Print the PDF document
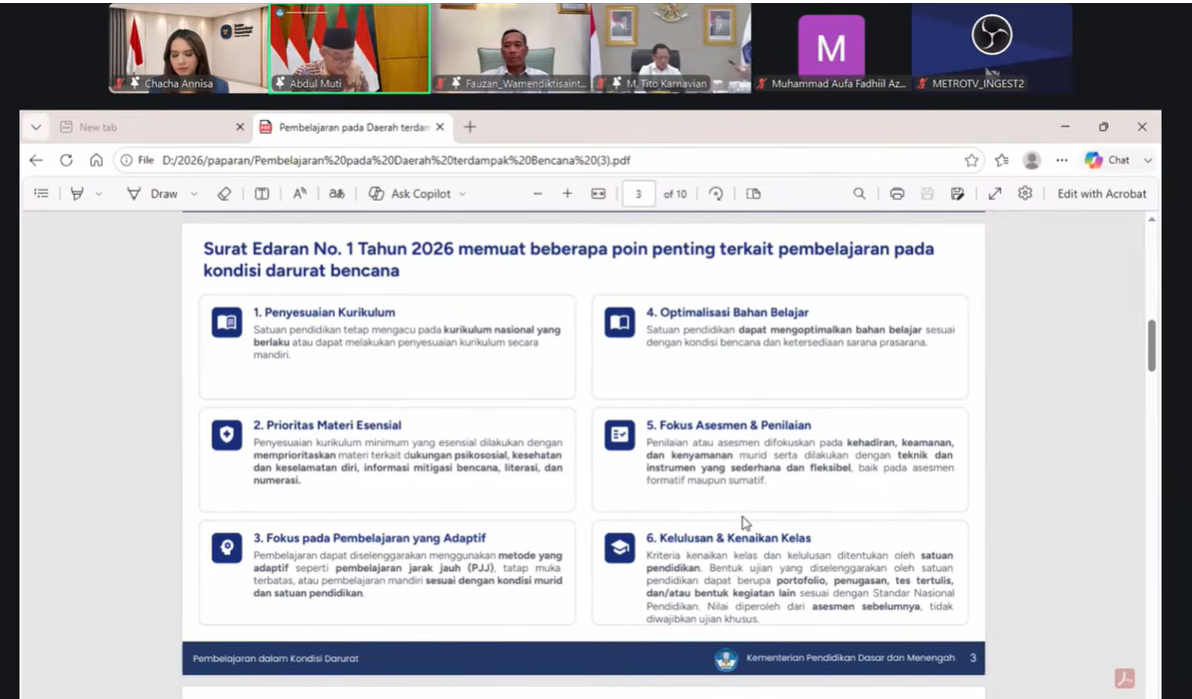Screen dimensions: 1192x699 click(x=897, y=194)
